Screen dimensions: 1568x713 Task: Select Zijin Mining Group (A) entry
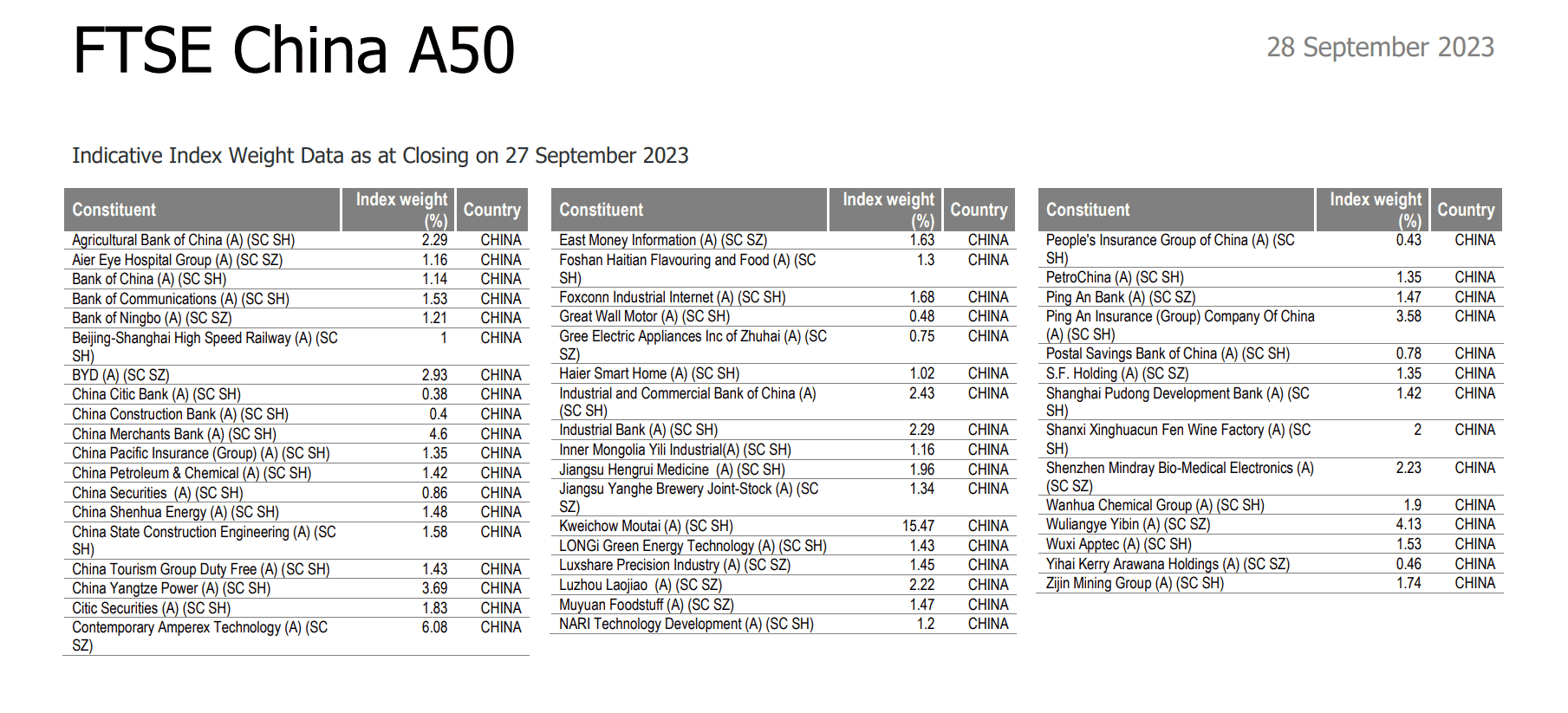pyautogui.click(x=1135, y=583)
